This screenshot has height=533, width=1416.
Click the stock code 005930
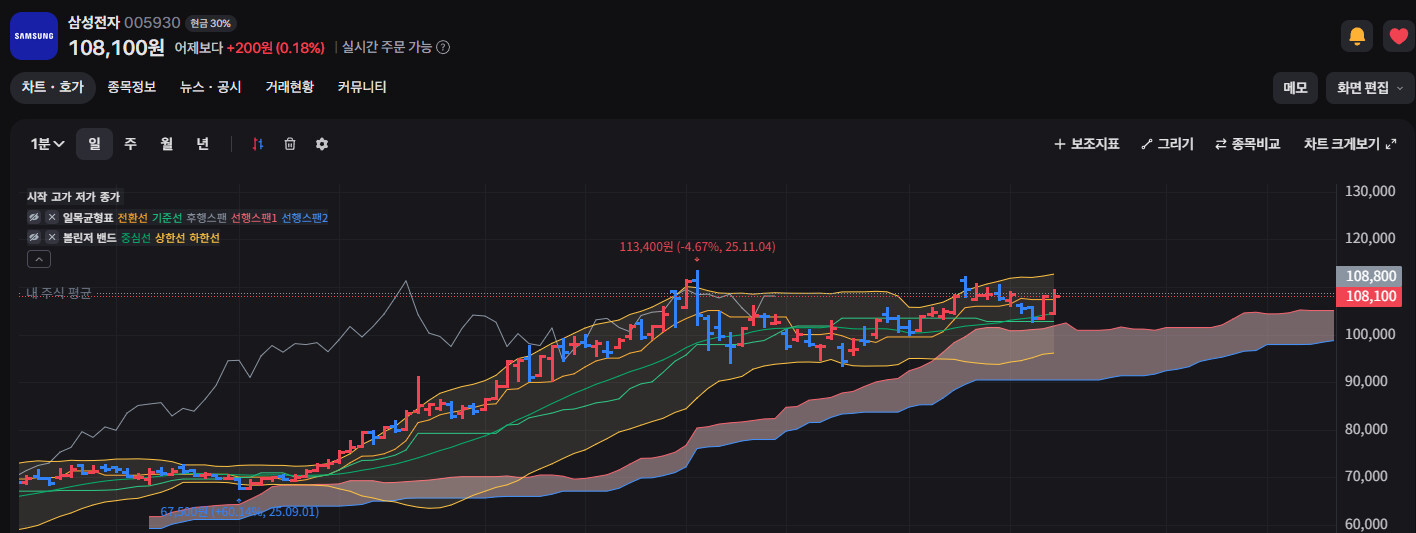152,22
